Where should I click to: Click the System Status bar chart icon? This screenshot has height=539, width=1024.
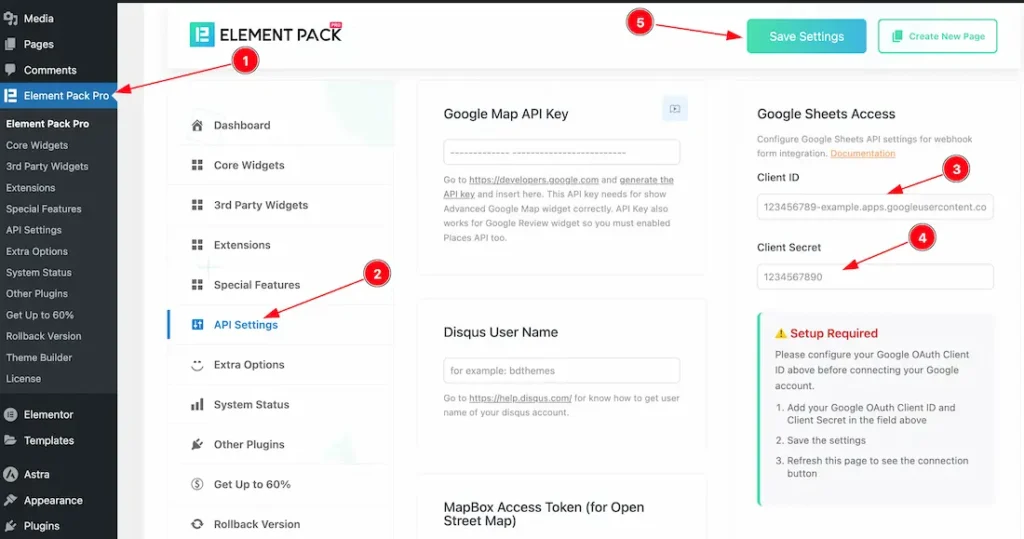pos(197,405)
